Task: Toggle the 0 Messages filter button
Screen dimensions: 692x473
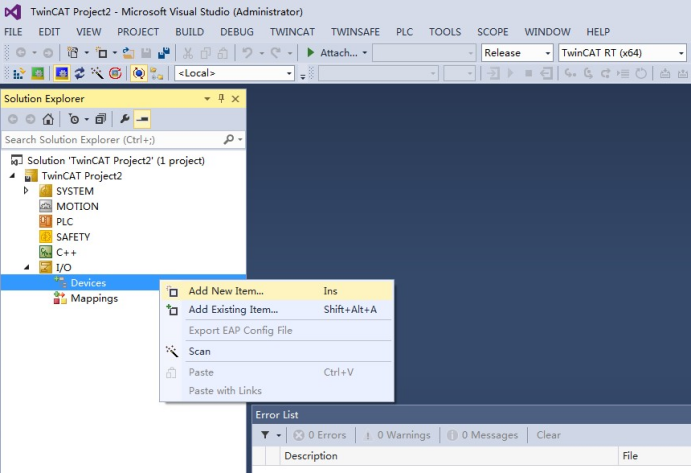Action: 482,435
